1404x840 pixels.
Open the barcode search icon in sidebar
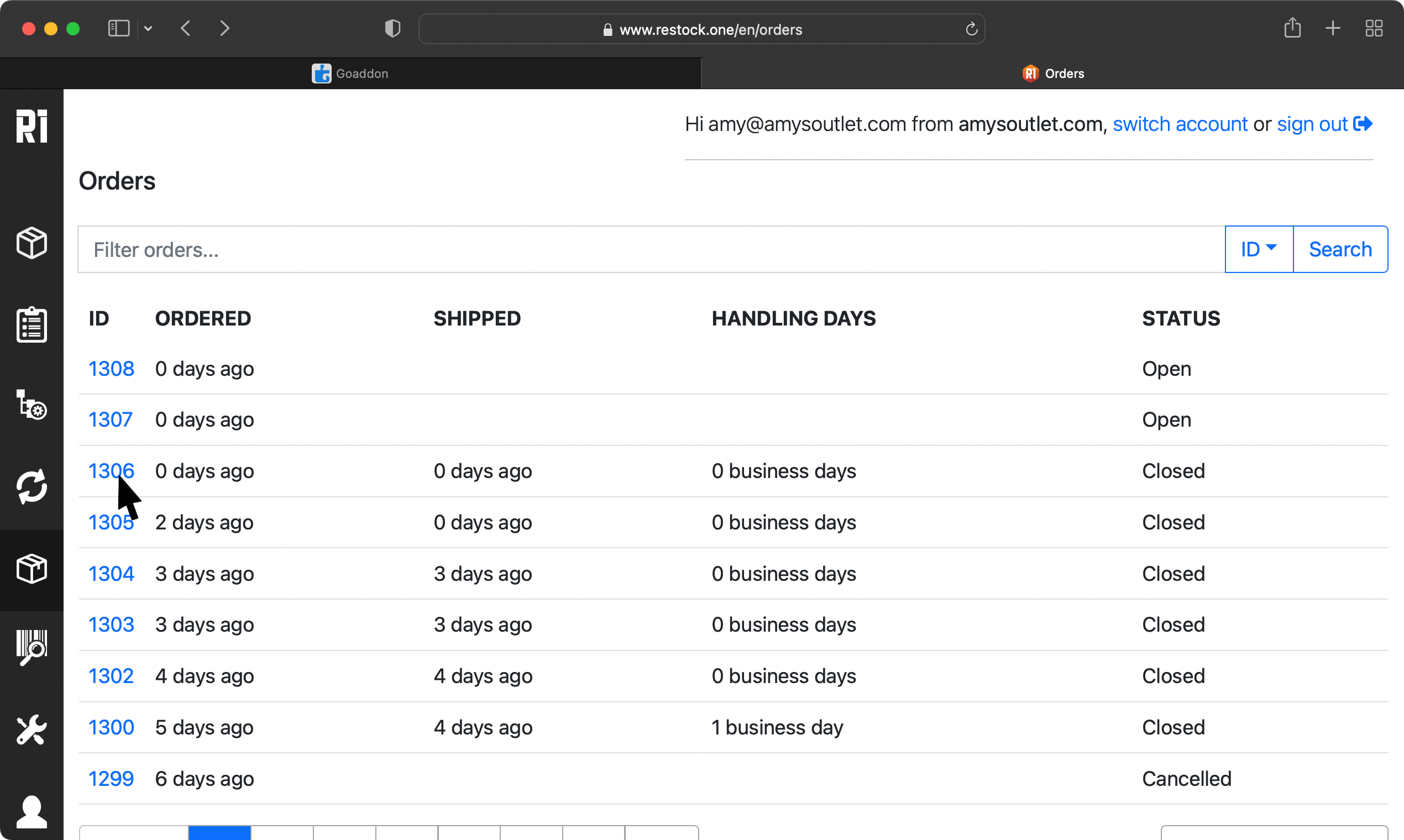click(x=32, y=648)
